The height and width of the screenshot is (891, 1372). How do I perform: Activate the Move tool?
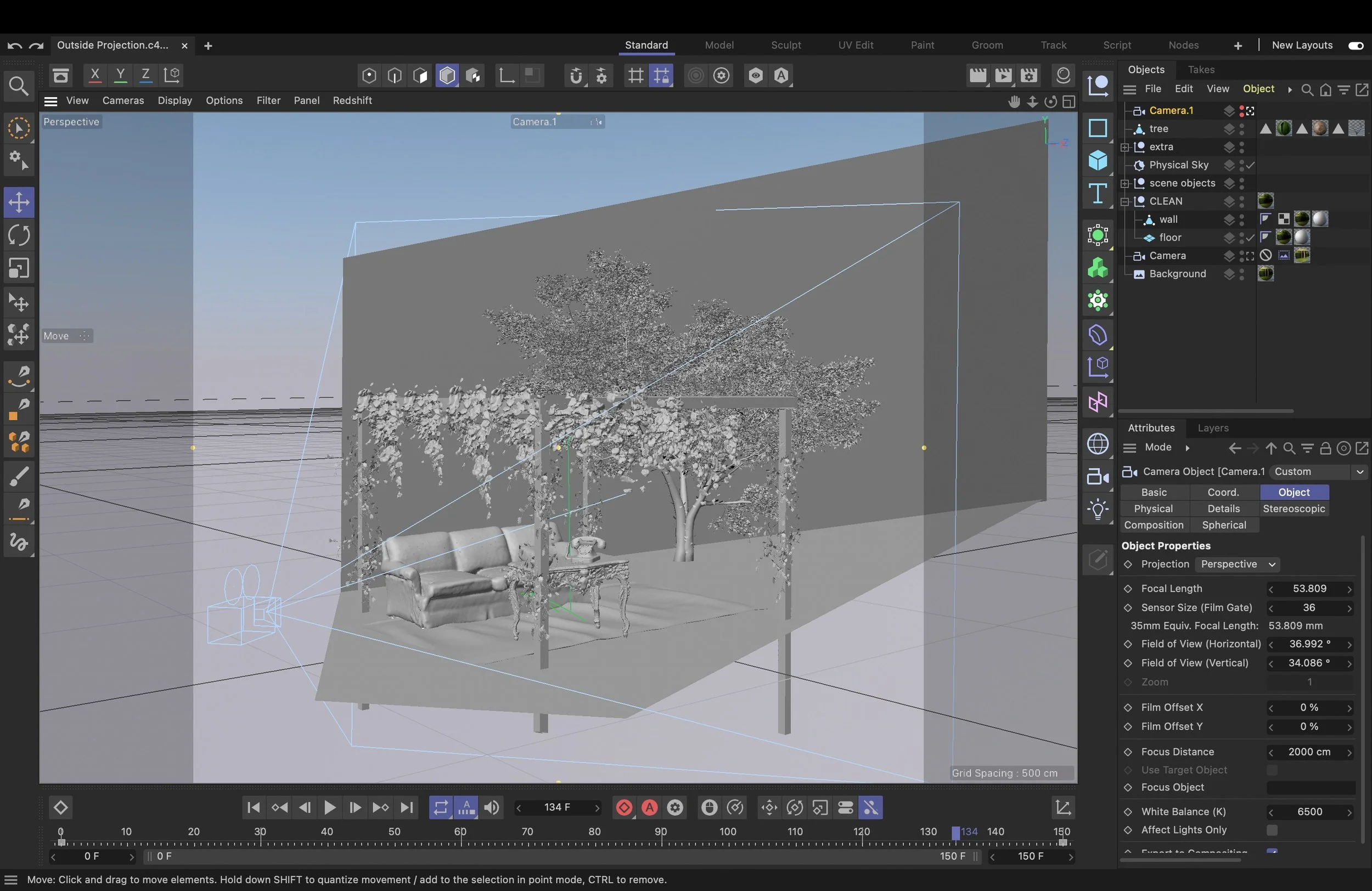[x=19, y=202]
